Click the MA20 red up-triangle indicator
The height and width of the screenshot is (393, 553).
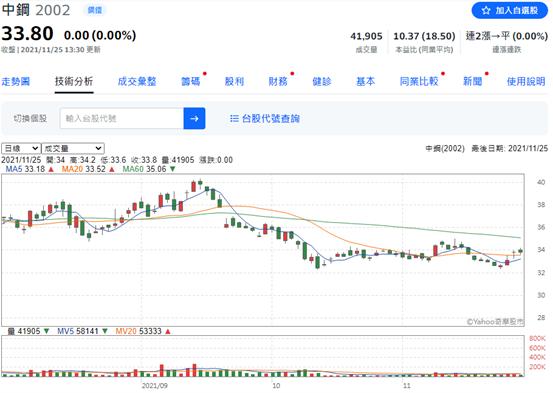(x=112, y=169)
